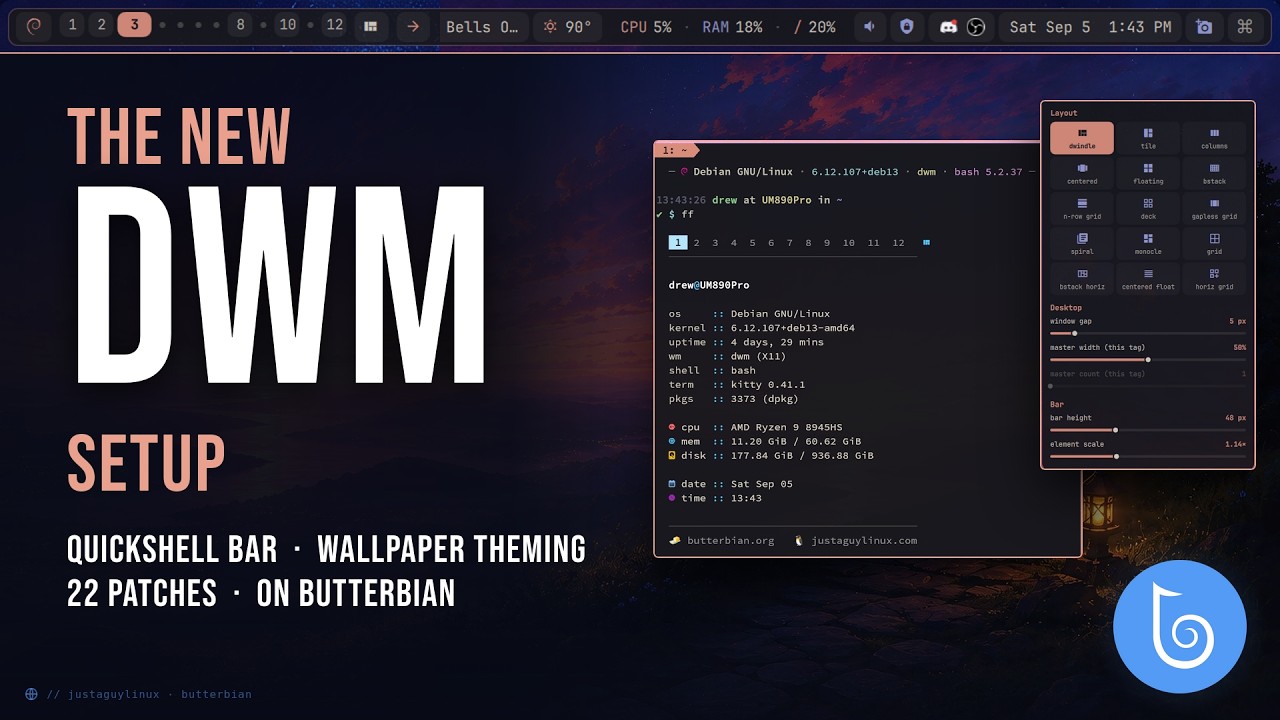Click the screenshot camera icon in the bar
This screenshot has width=1280, height=720.
[x=1205, y=27]
